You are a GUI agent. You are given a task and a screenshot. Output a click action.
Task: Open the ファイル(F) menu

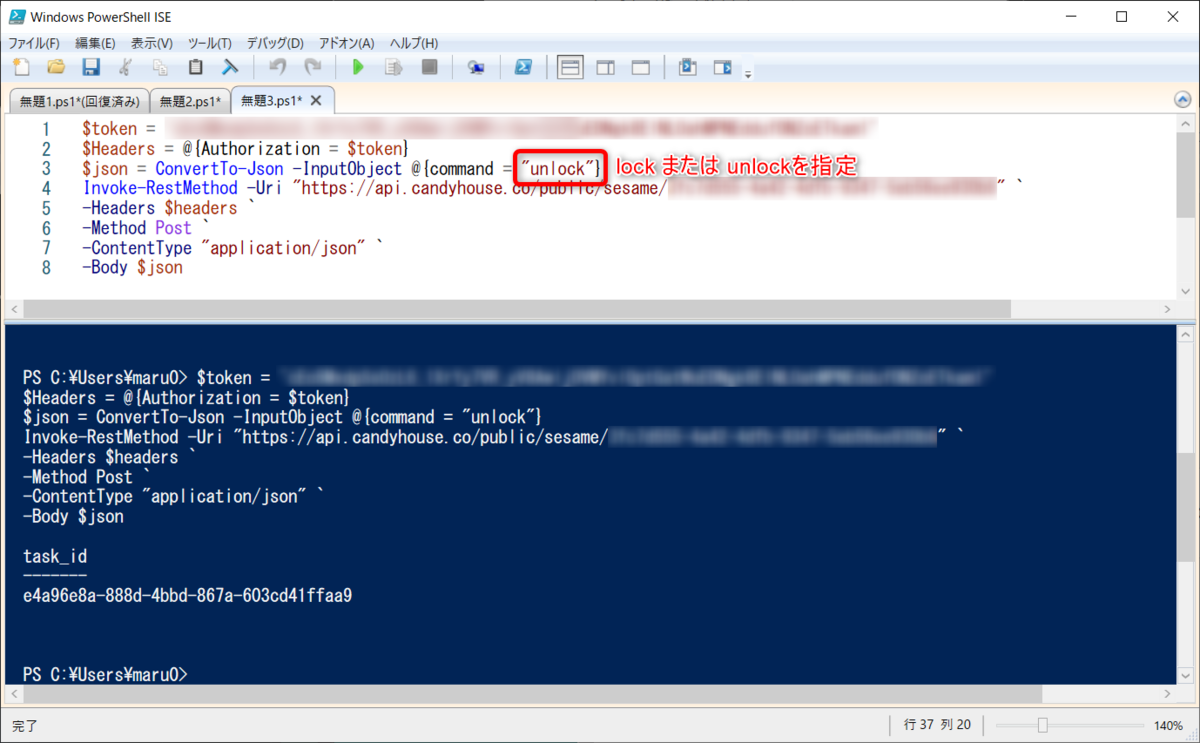click(34, 43)
